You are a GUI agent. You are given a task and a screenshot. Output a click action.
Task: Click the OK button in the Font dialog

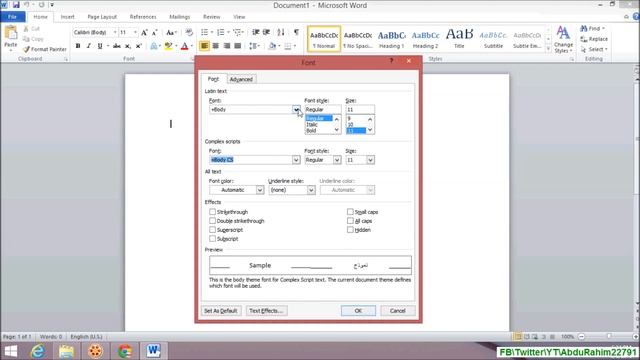point(358,311)
